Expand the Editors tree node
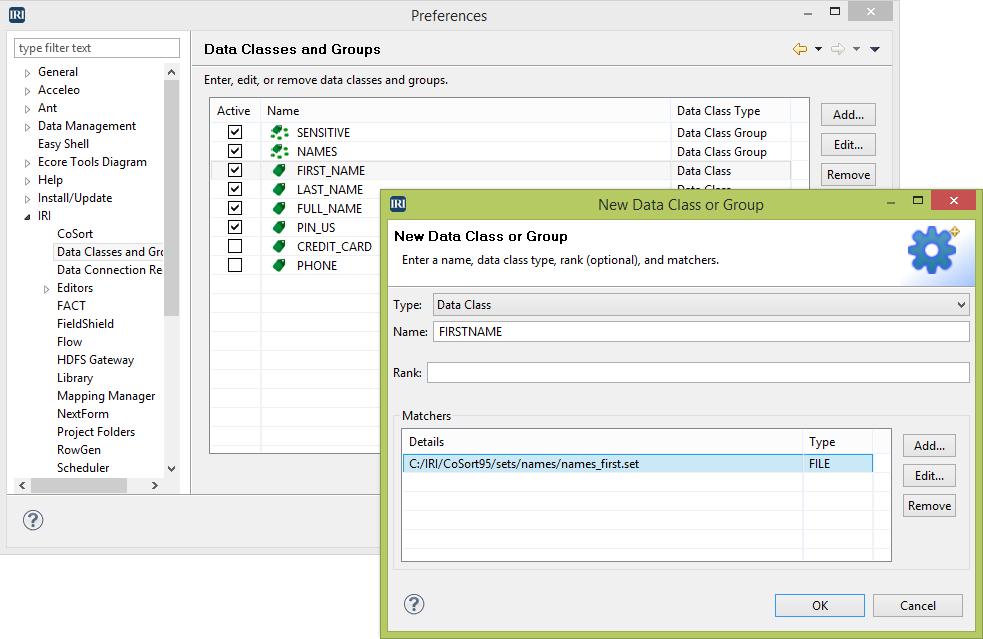Image resolution: width=983 pixels, height=639 pixels. tap(46, 289)
